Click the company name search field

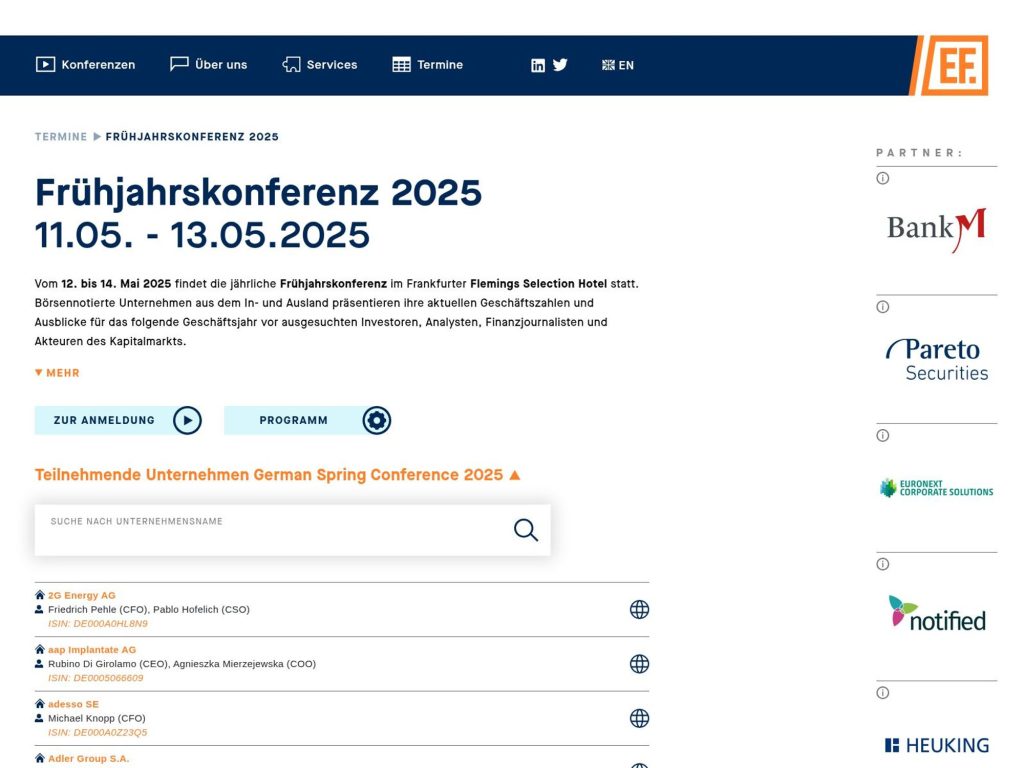tap(250, 528)
